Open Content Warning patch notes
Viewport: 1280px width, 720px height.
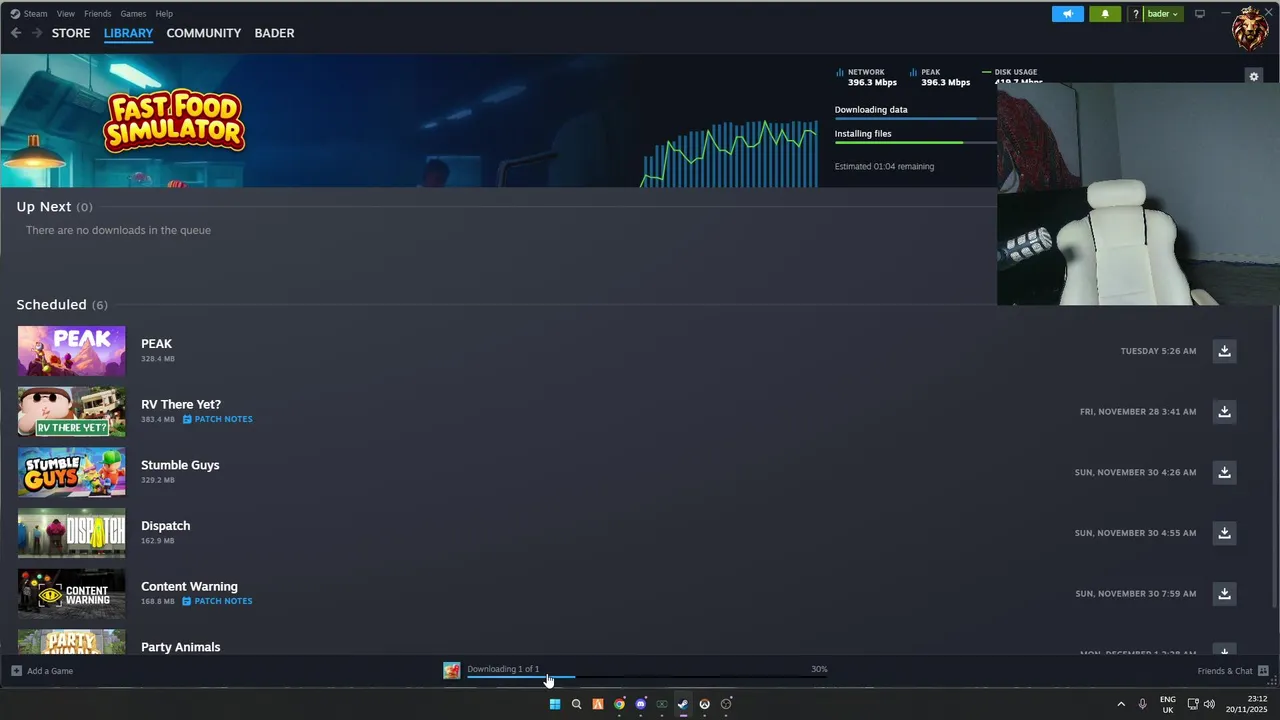coord(218,601)
